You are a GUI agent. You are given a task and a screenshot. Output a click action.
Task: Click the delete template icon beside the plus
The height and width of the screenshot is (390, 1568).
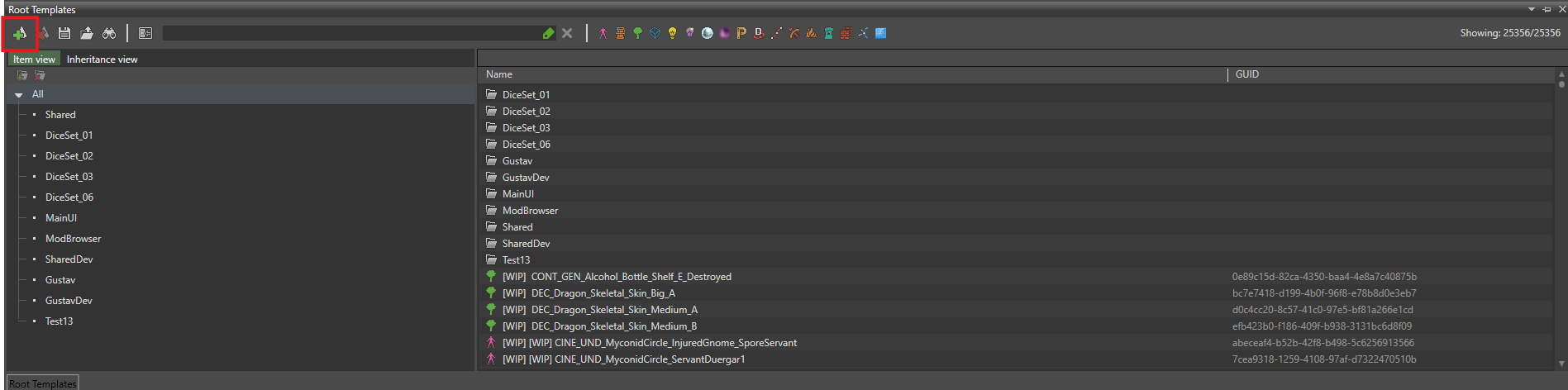[43, 33]
